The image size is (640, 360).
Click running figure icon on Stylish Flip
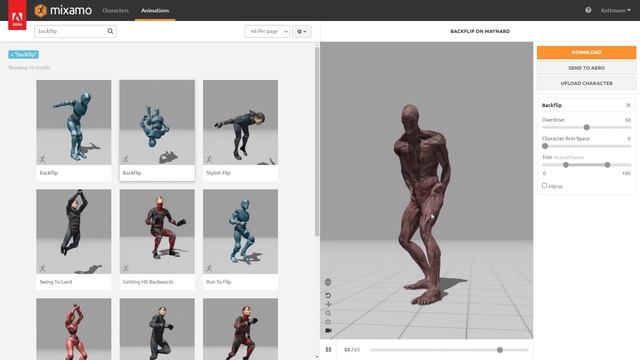tap(209, 159)
